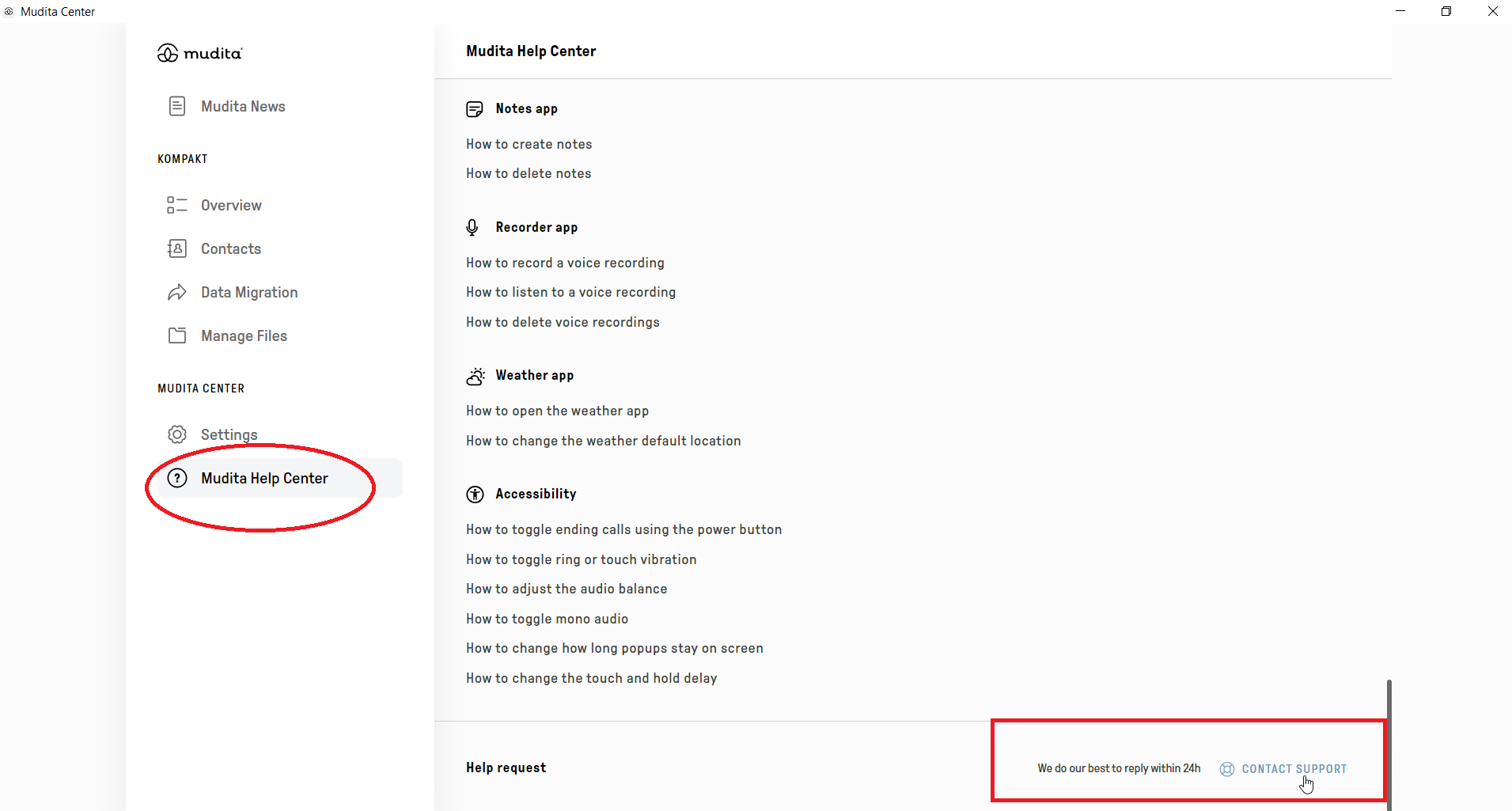Click the Settings gear icon
This screenshot has width=1512, height=811.
pyautogui.click(x=177, y=434)
